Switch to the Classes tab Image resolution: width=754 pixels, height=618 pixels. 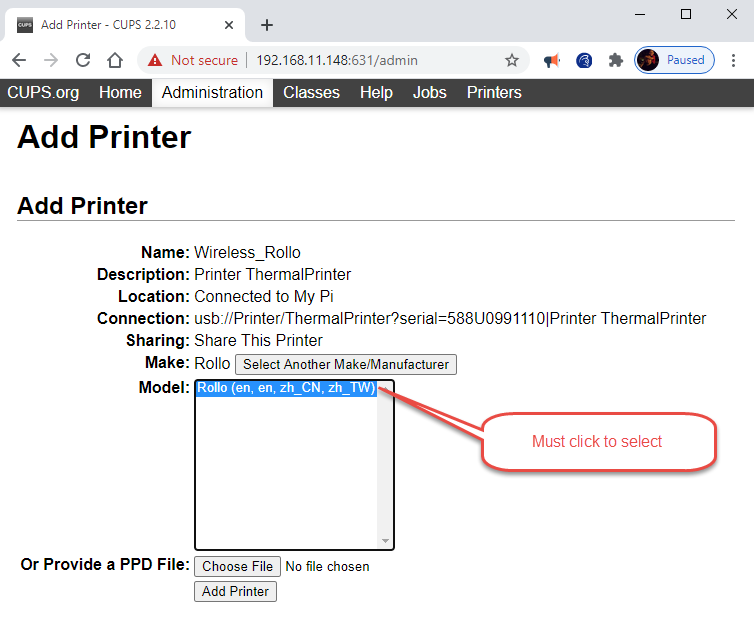pos(312,92)
